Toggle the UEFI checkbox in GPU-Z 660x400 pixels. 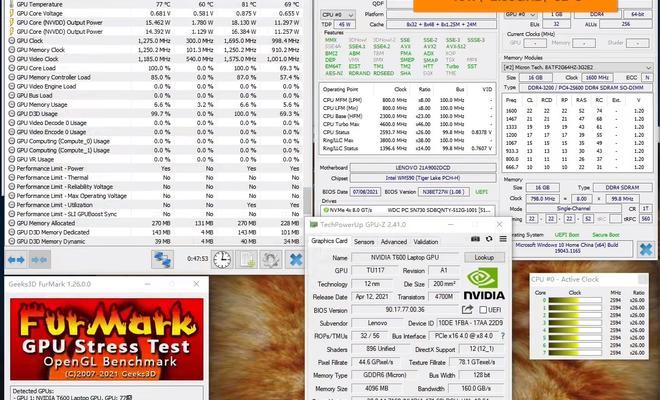click(483, 310)
